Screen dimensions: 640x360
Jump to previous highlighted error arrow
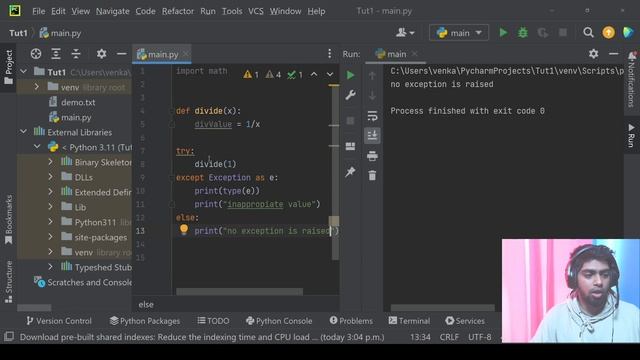[x=314, y=74]
